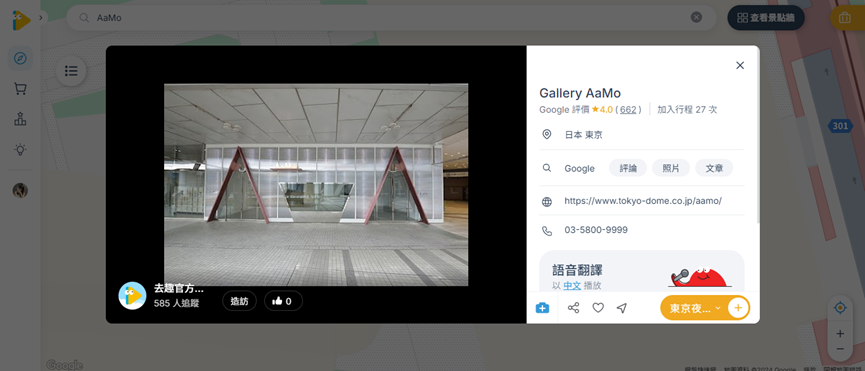Click the navigation arrow icon

point(622,308)
